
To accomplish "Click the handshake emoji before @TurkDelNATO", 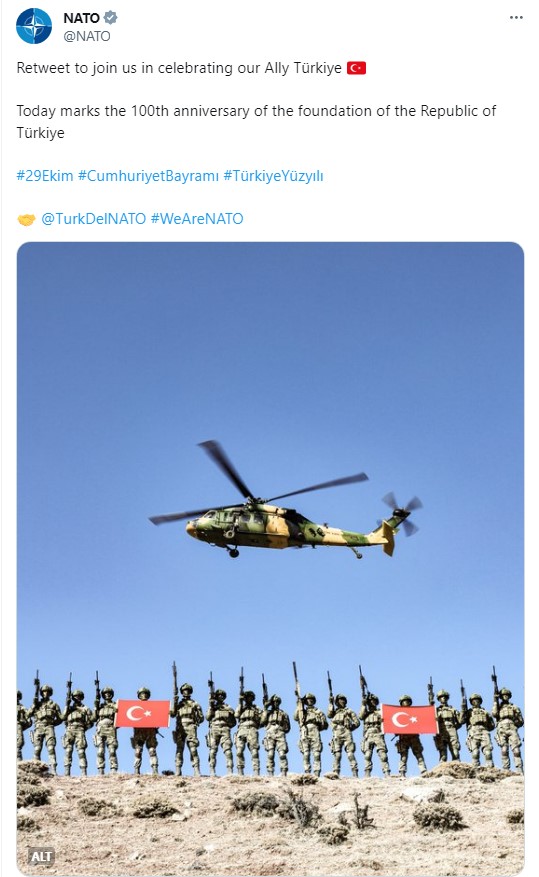I will (26, 219).
